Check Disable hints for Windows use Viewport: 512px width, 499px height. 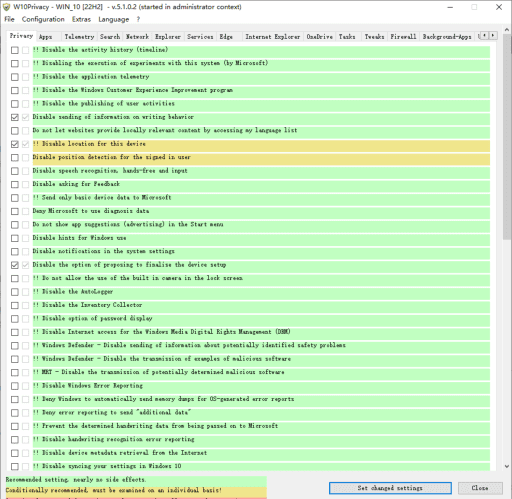pyautogui.click(x=14, y=238)
